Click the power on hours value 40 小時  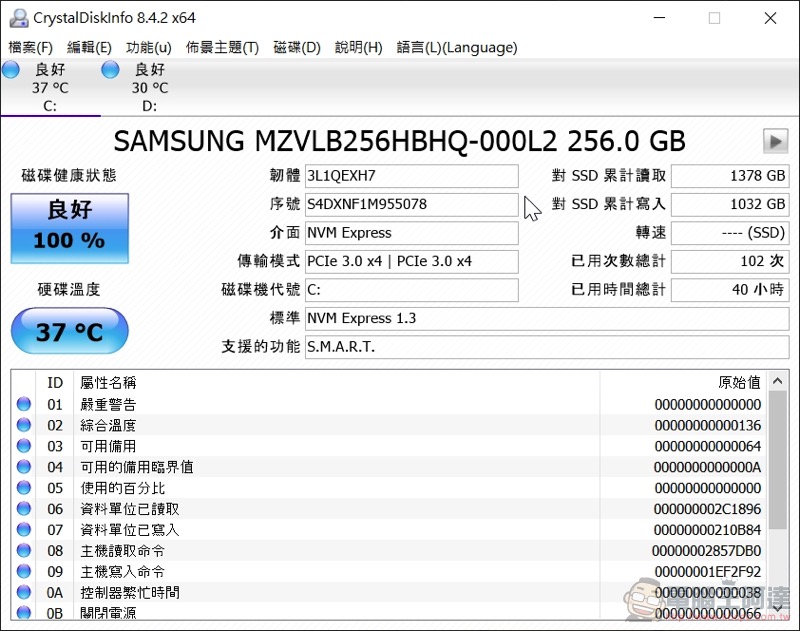pos(730,290)
